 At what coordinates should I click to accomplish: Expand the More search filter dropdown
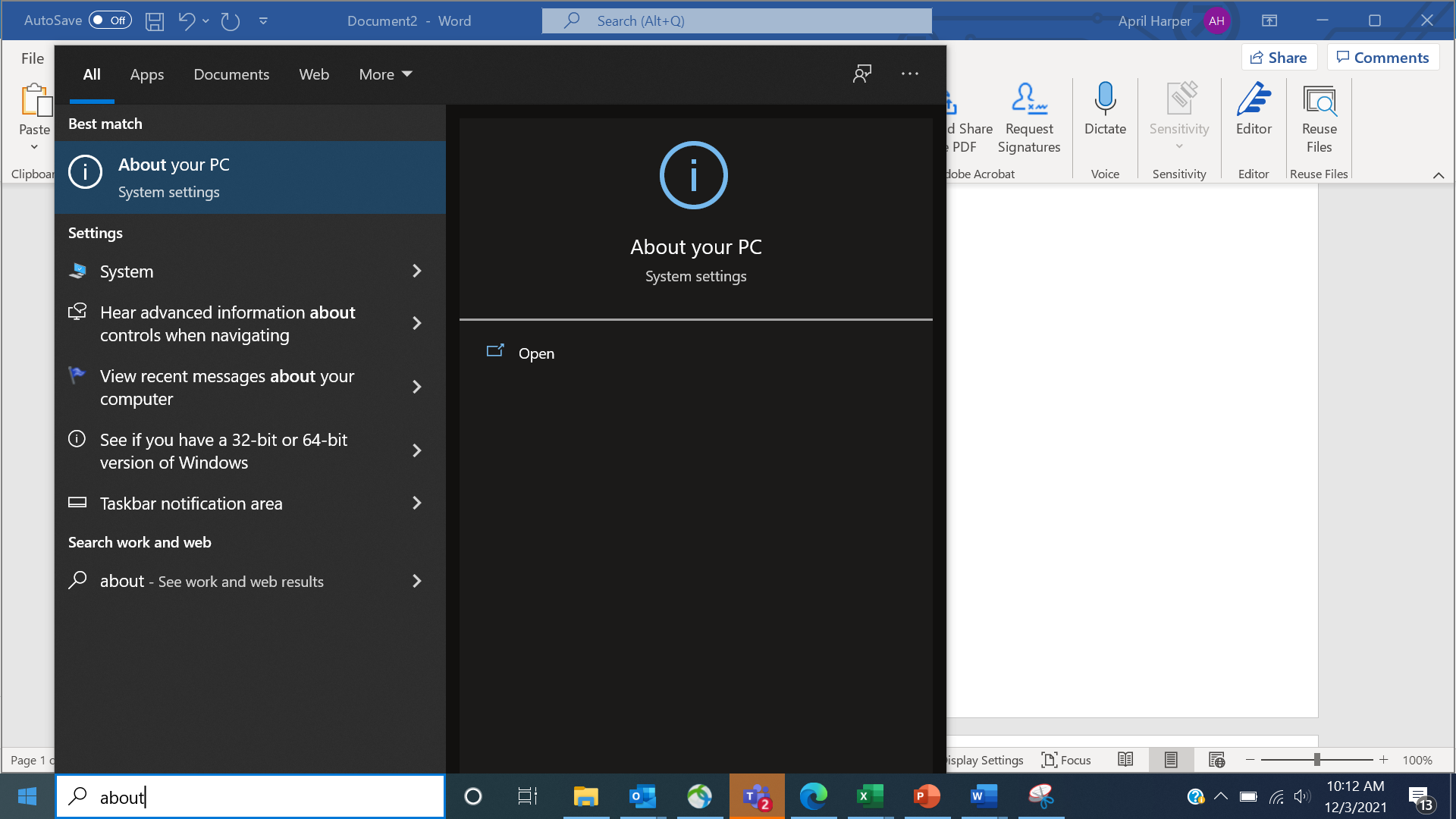tap(385, 74)
